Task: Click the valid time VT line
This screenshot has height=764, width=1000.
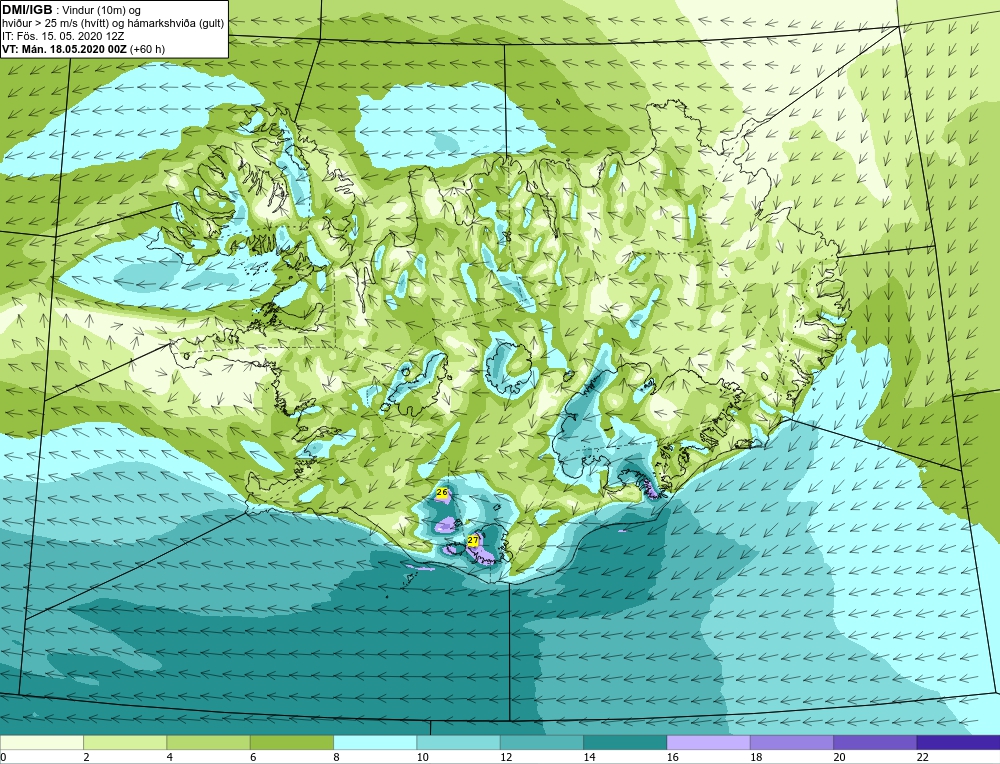Action: pos(84,48)
